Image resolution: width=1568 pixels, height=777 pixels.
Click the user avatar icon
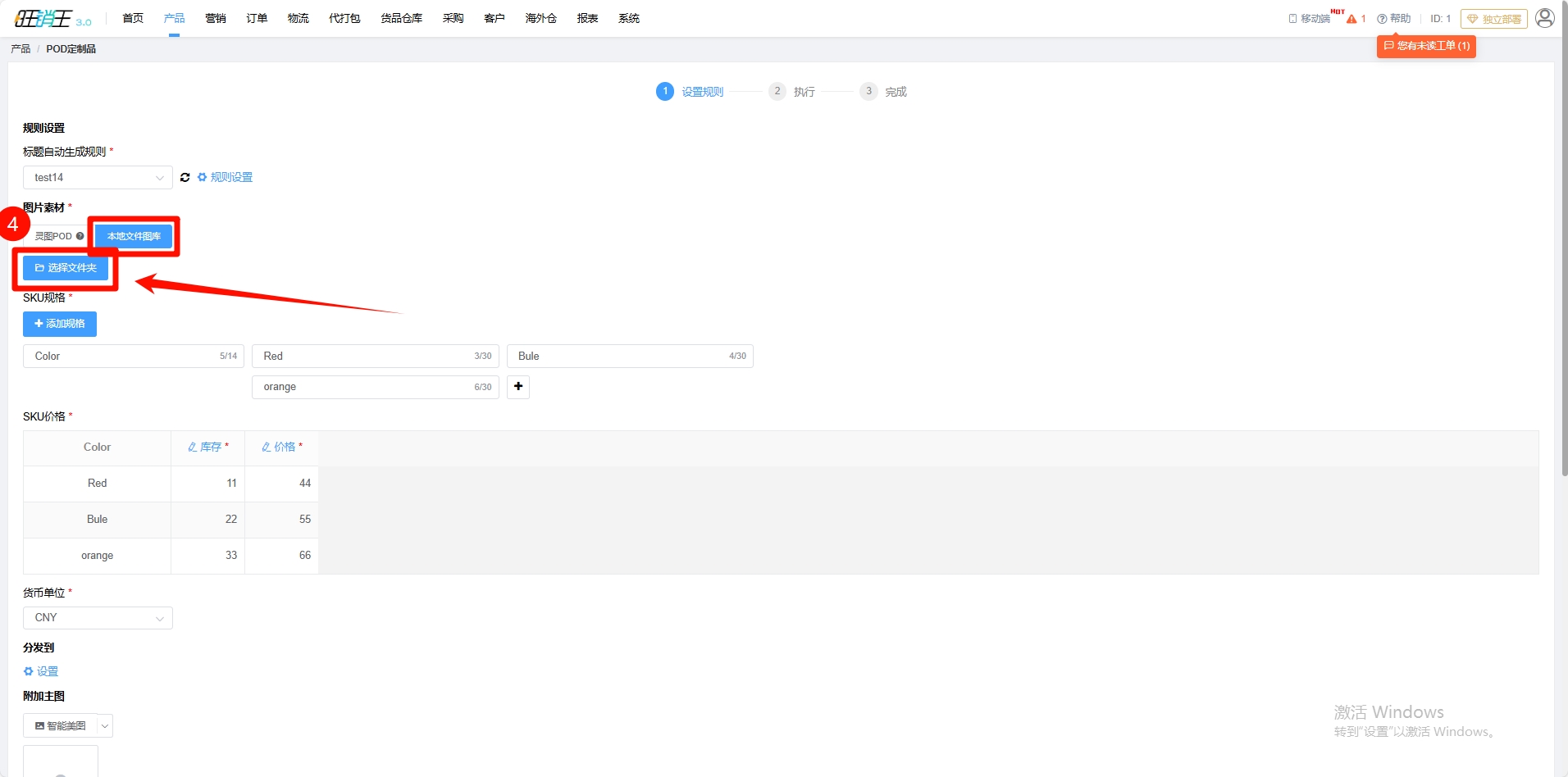pos(1544,18)
